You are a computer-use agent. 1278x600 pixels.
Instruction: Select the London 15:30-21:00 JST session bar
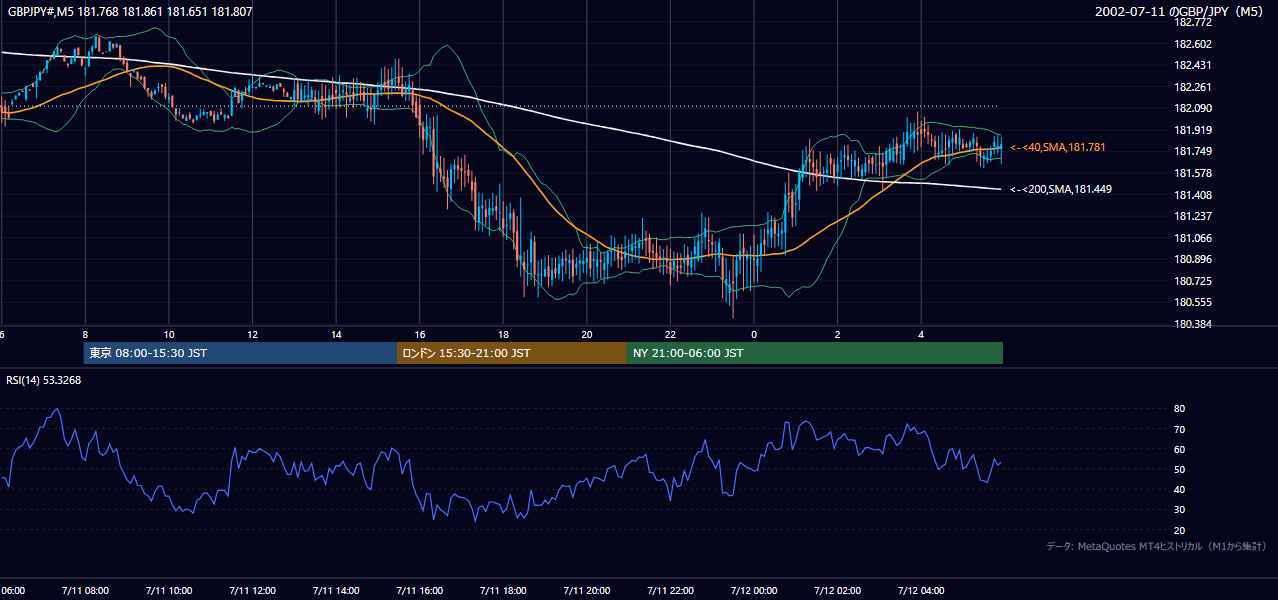click(512, 353)
